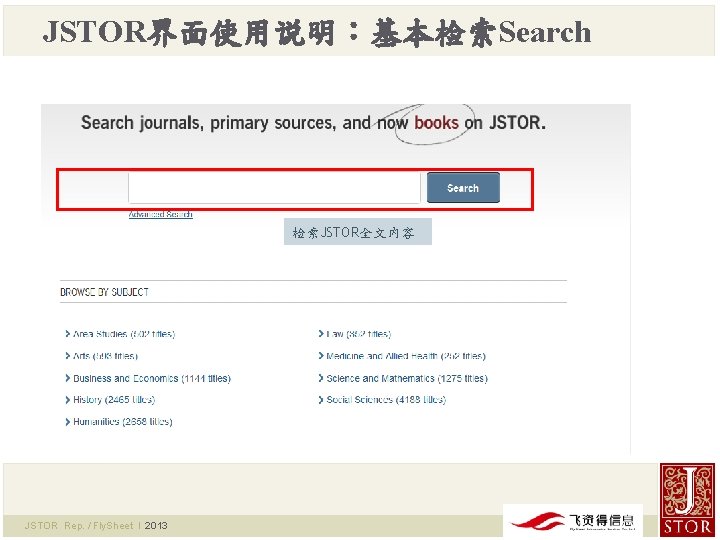
Task: Click the blue Search button
Action: [x=463, y=187]
